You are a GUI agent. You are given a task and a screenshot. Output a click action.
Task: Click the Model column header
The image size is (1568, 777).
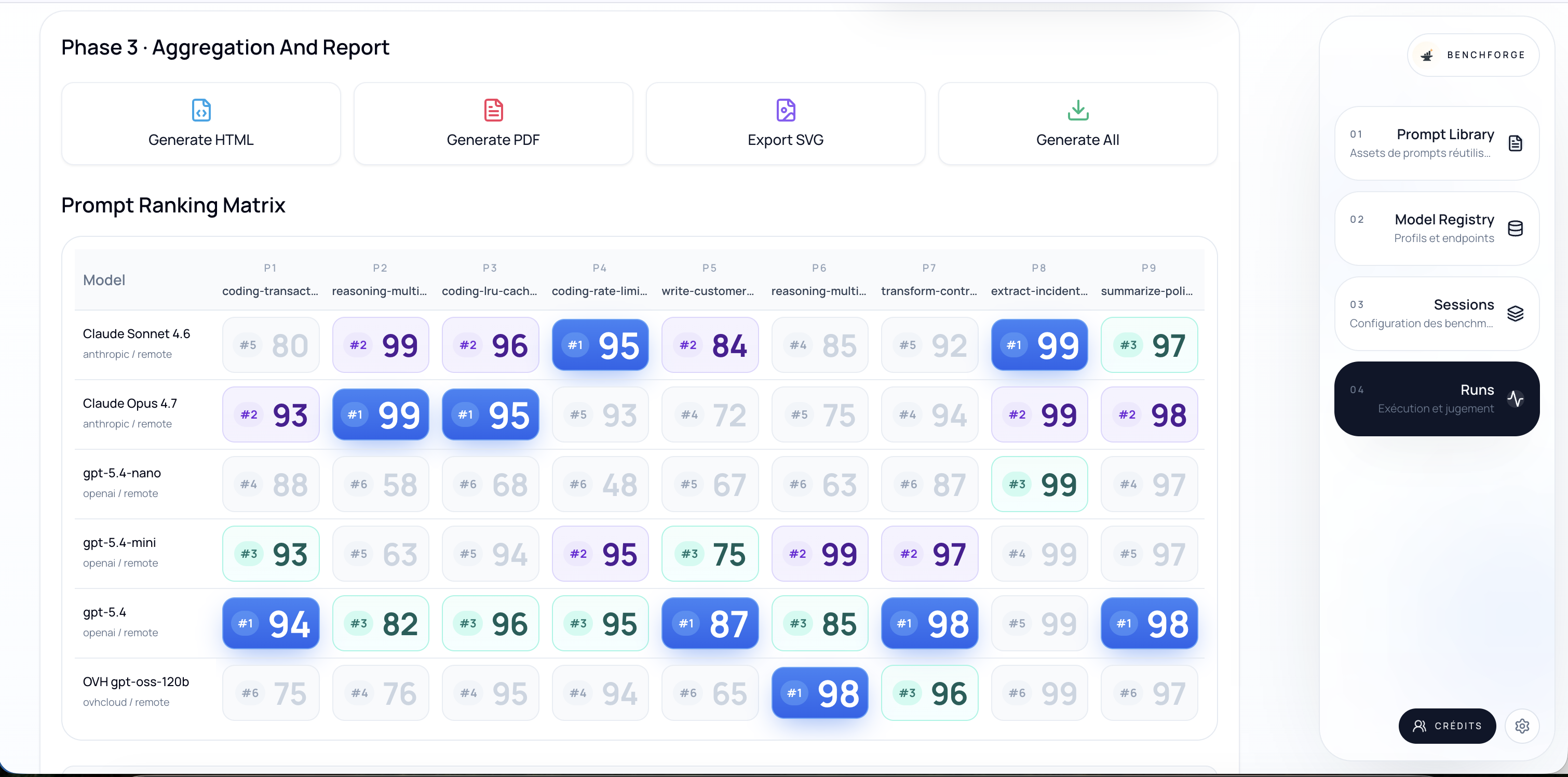pyautogui.click(x=104, y=280)
